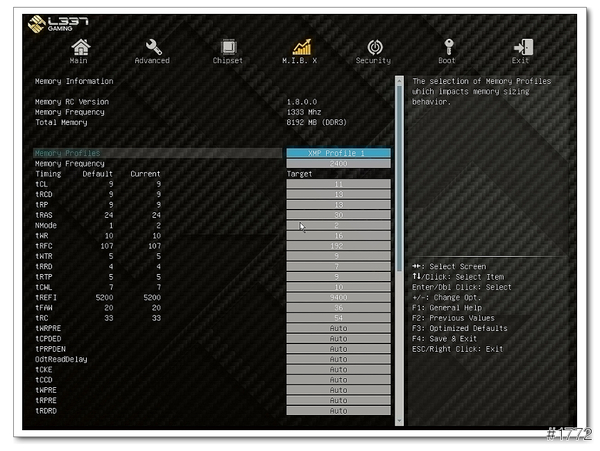Viewport: 600px width, 451px height.
Task: Switch to the Chipset tab label
Action: click(x=228, y=60)
